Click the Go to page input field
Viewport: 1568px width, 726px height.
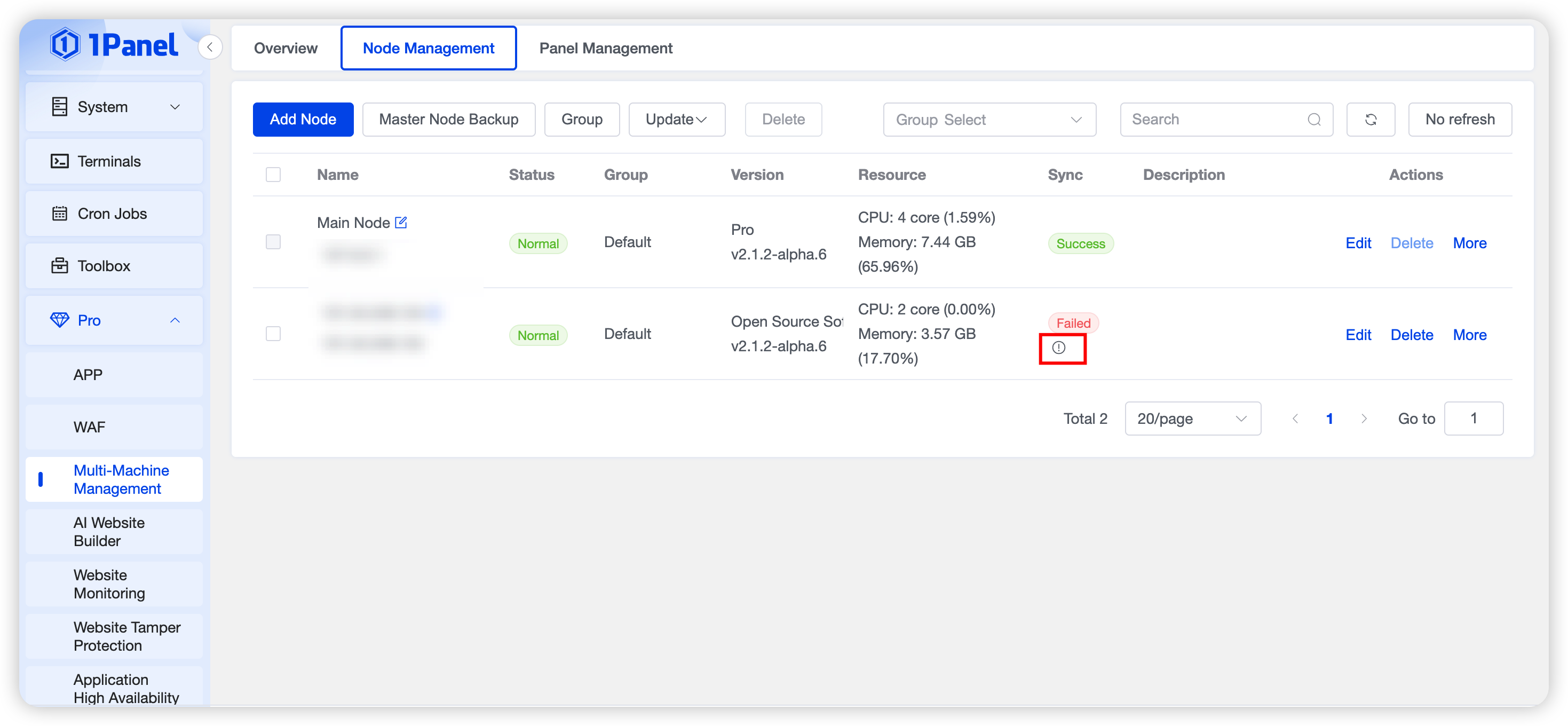1473,419
